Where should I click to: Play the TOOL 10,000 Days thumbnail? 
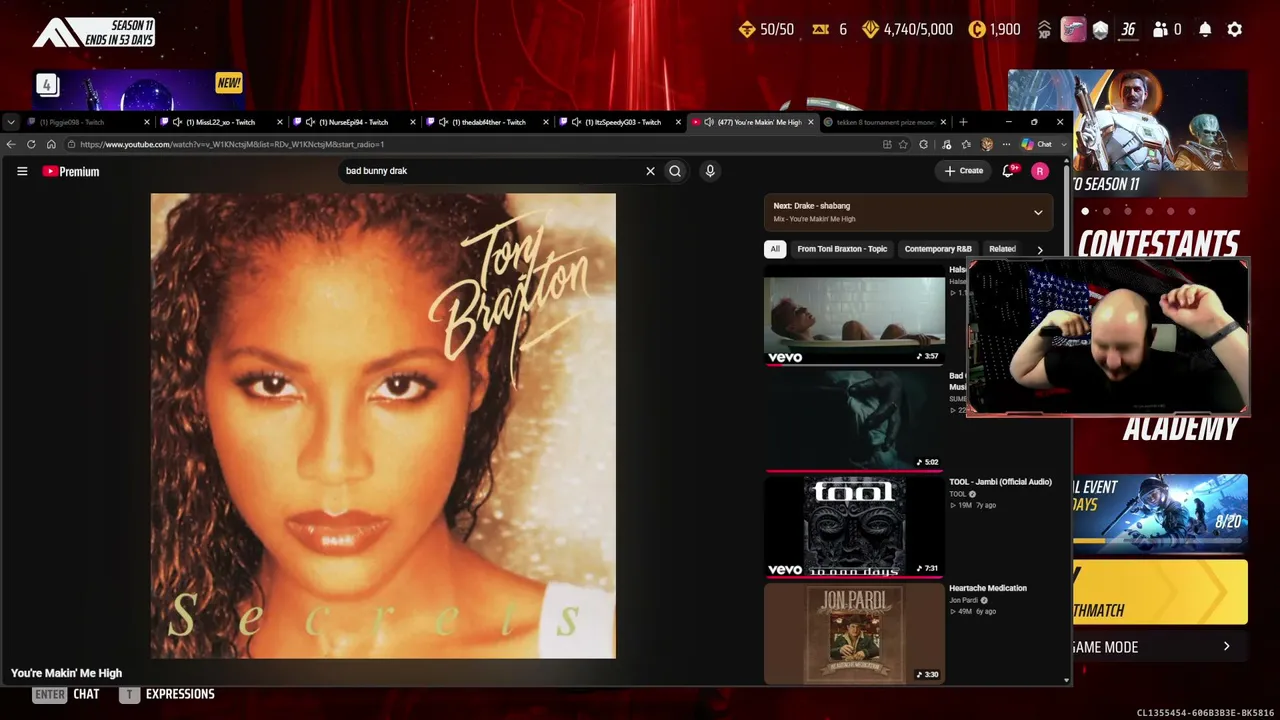coord(854,527)
